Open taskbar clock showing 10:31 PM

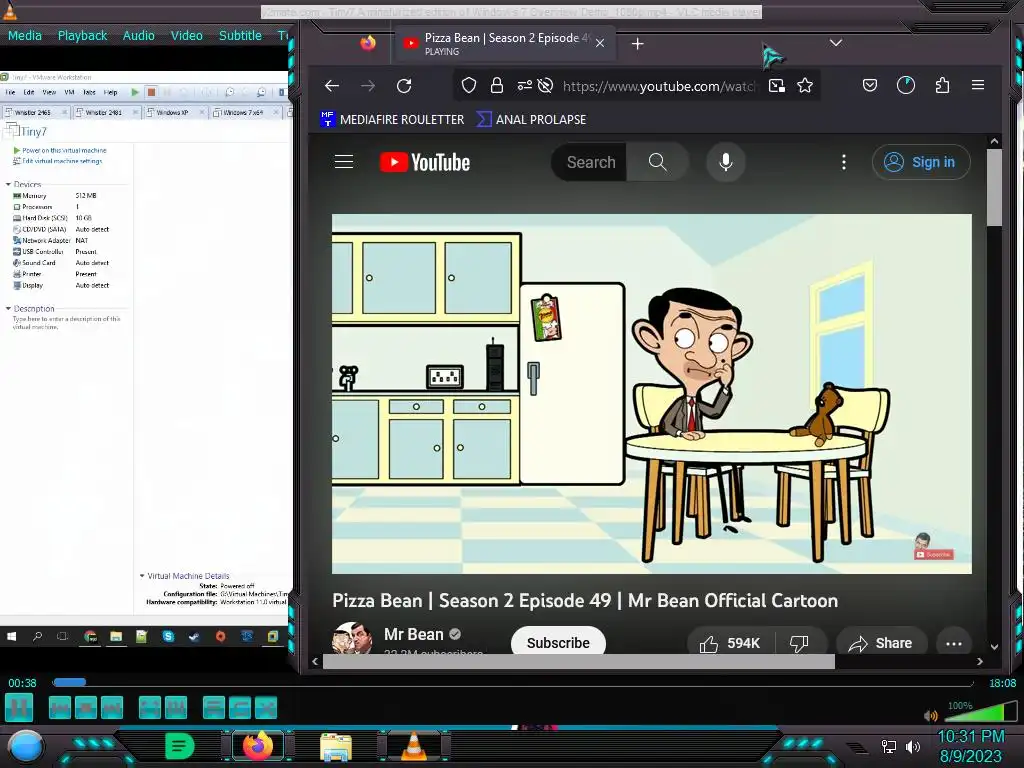pyautogui.click(x=970, y=746)
